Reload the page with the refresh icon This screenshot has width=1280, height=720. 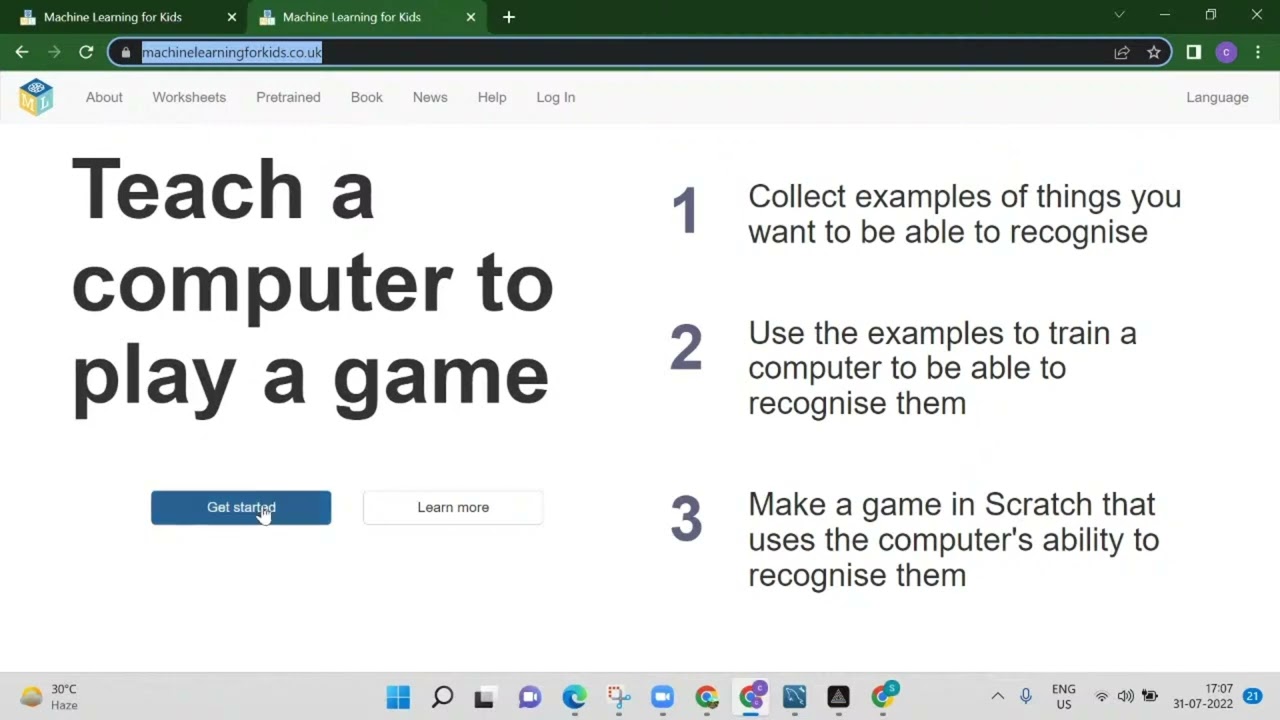[x=86, y=52]
